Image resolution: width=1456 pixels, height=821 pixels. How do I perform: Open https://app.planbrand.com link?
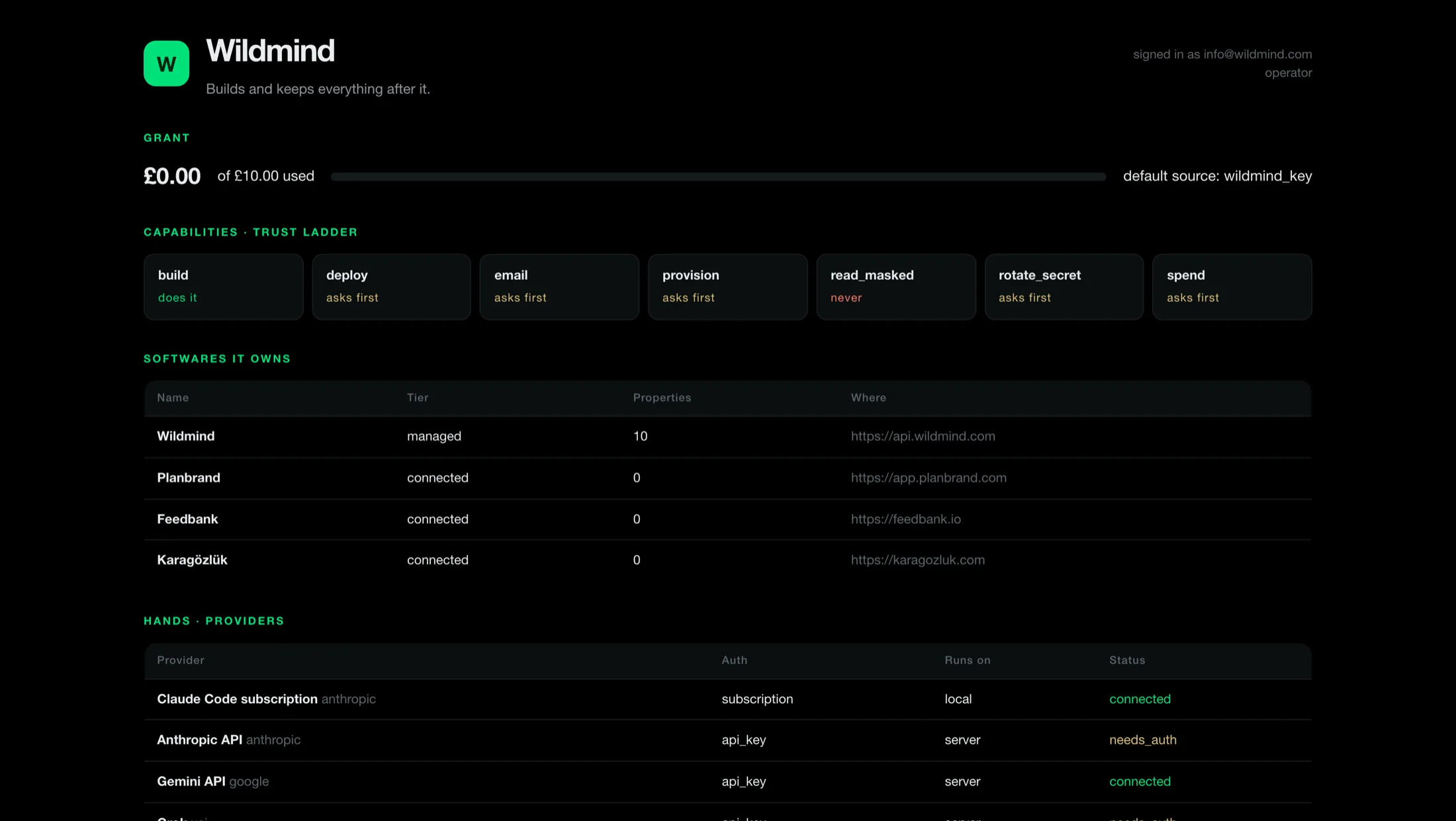pyautogui.click(x=929, y=478)
